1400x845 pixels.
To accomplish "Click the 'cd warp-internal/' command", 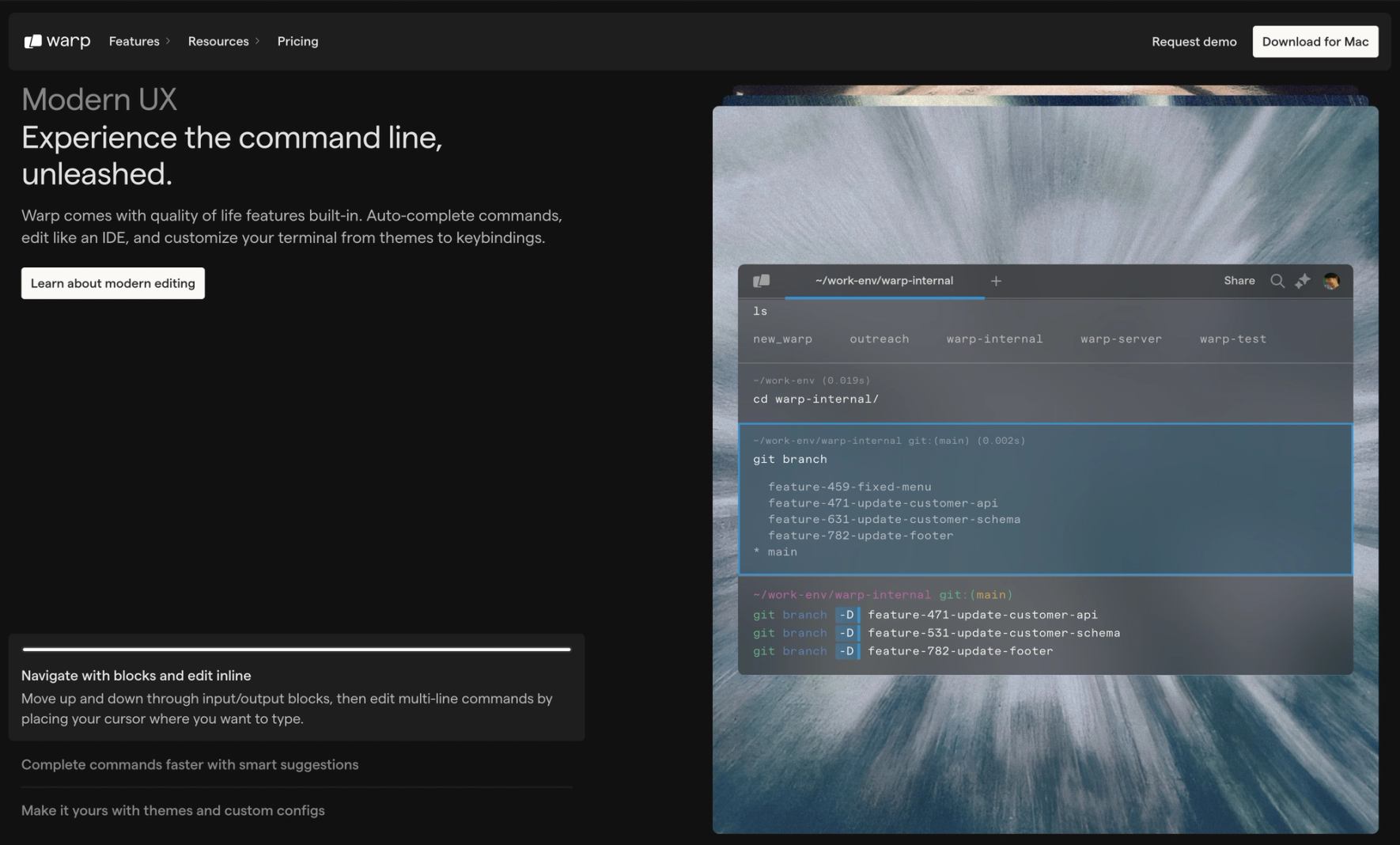I will [815, 400].
